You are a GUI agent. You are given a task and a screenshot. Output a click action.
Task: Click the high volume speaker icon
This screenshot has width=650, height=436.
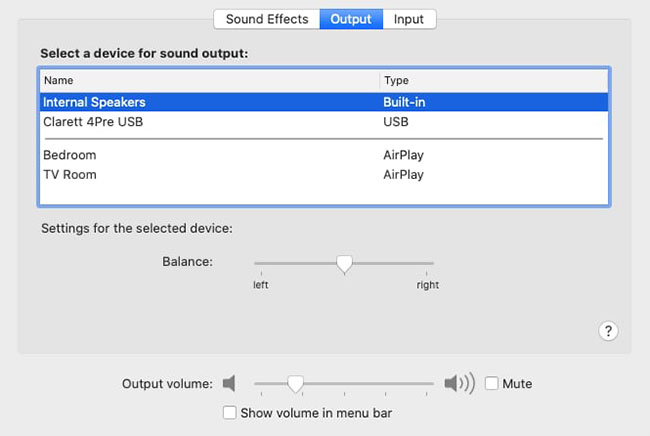coord(459,384)
